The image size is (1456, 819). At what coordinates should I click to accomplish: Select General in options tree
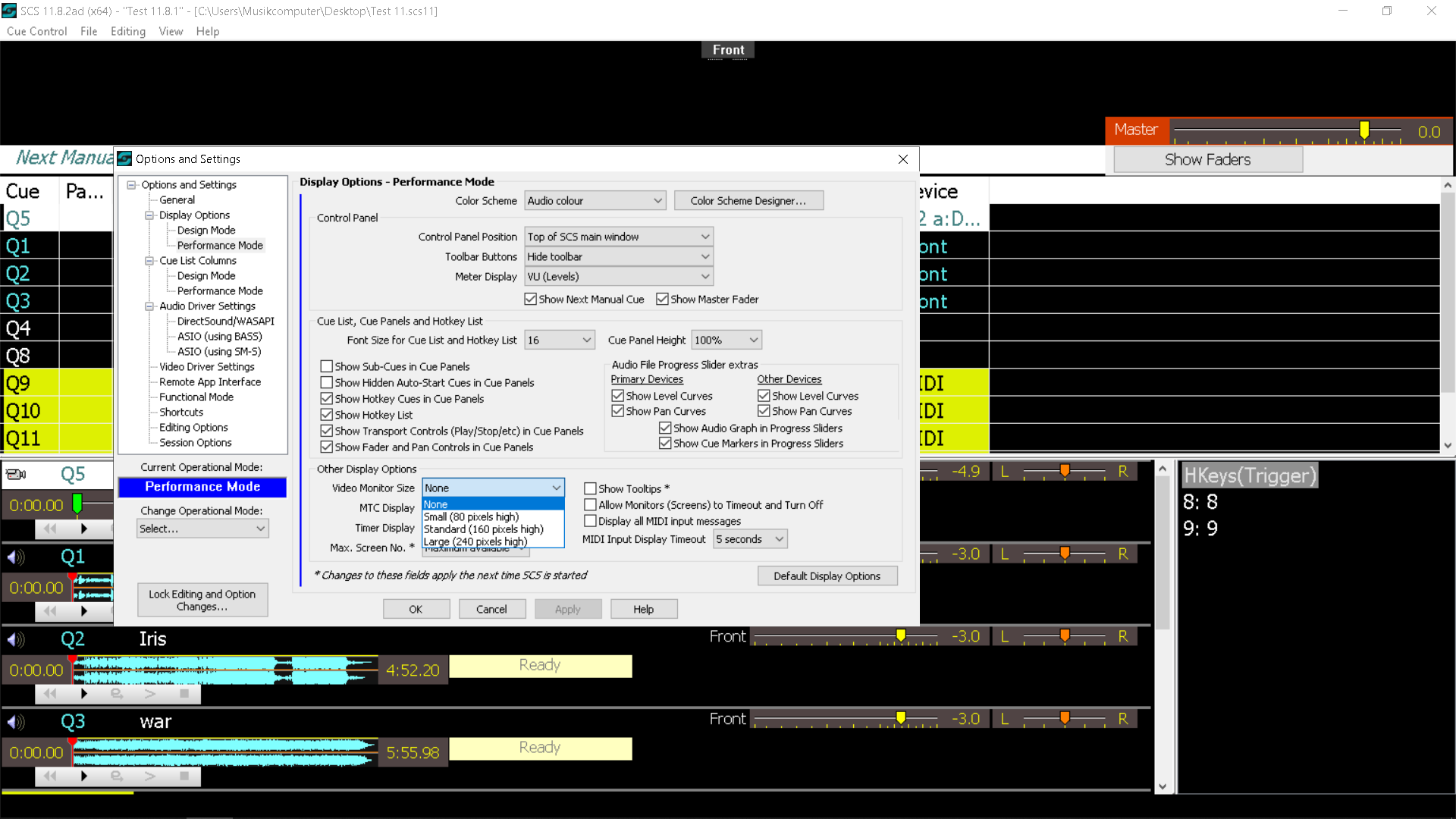[x=177, y=199]
